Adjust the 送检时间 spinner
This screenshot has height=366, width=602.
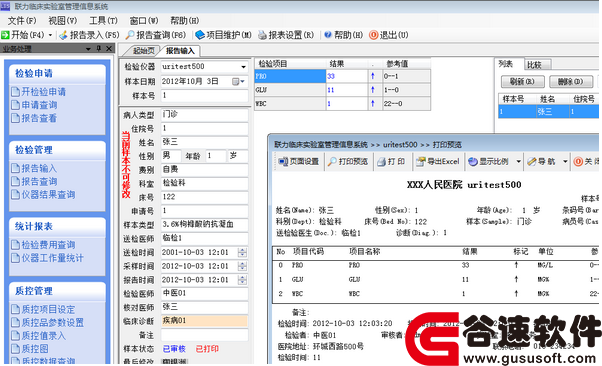coord(242,252)
